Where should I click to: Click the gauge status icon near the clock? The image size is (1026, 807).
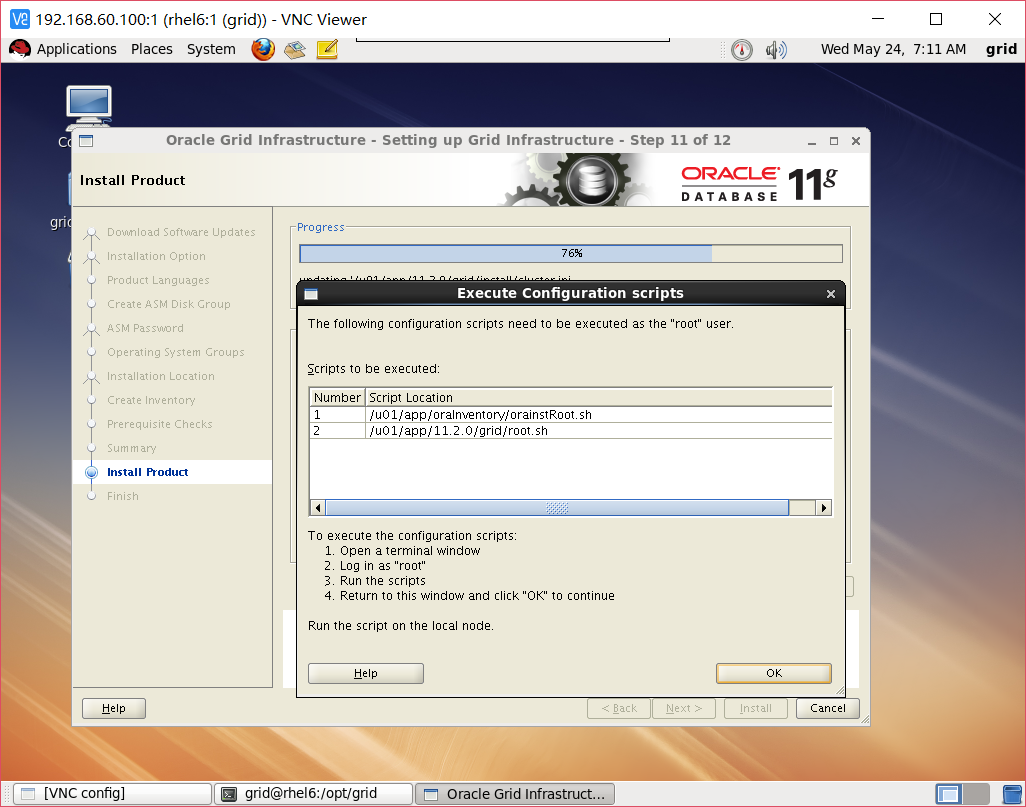click(741, 48)
